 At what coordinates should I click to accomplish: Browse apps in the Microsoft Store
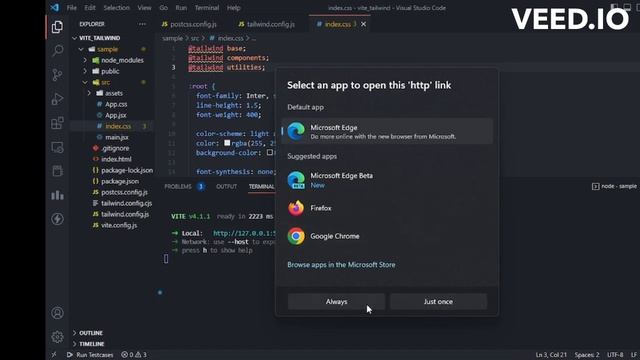[x=341, y=264]
